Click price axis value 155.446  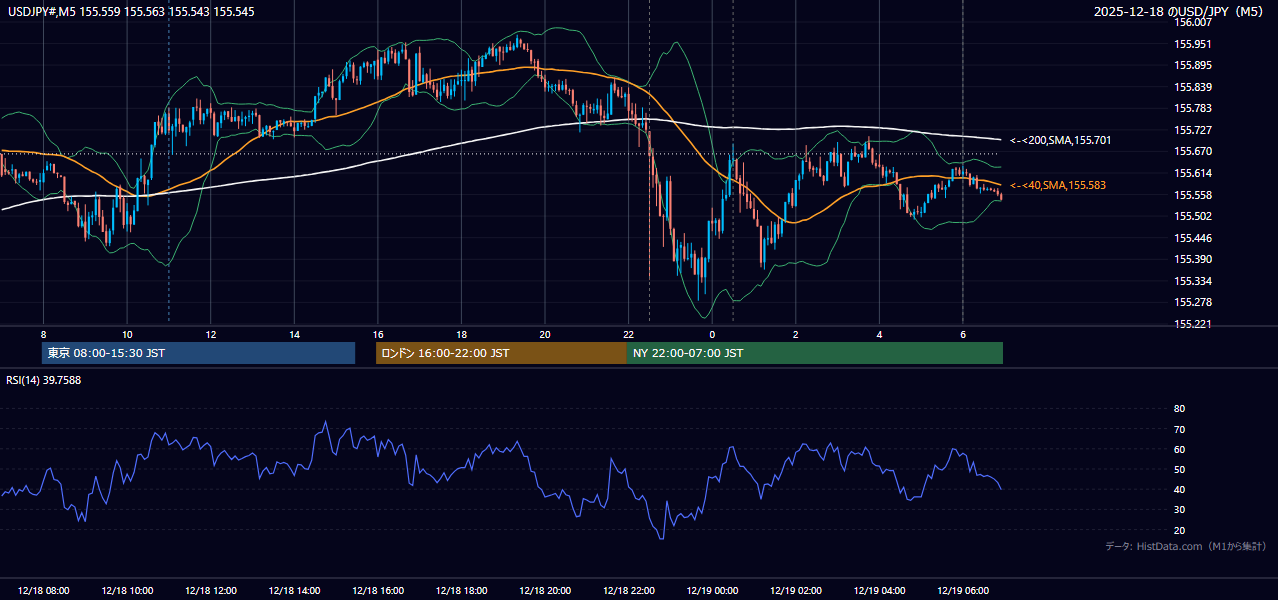[x=1192, y=238]
